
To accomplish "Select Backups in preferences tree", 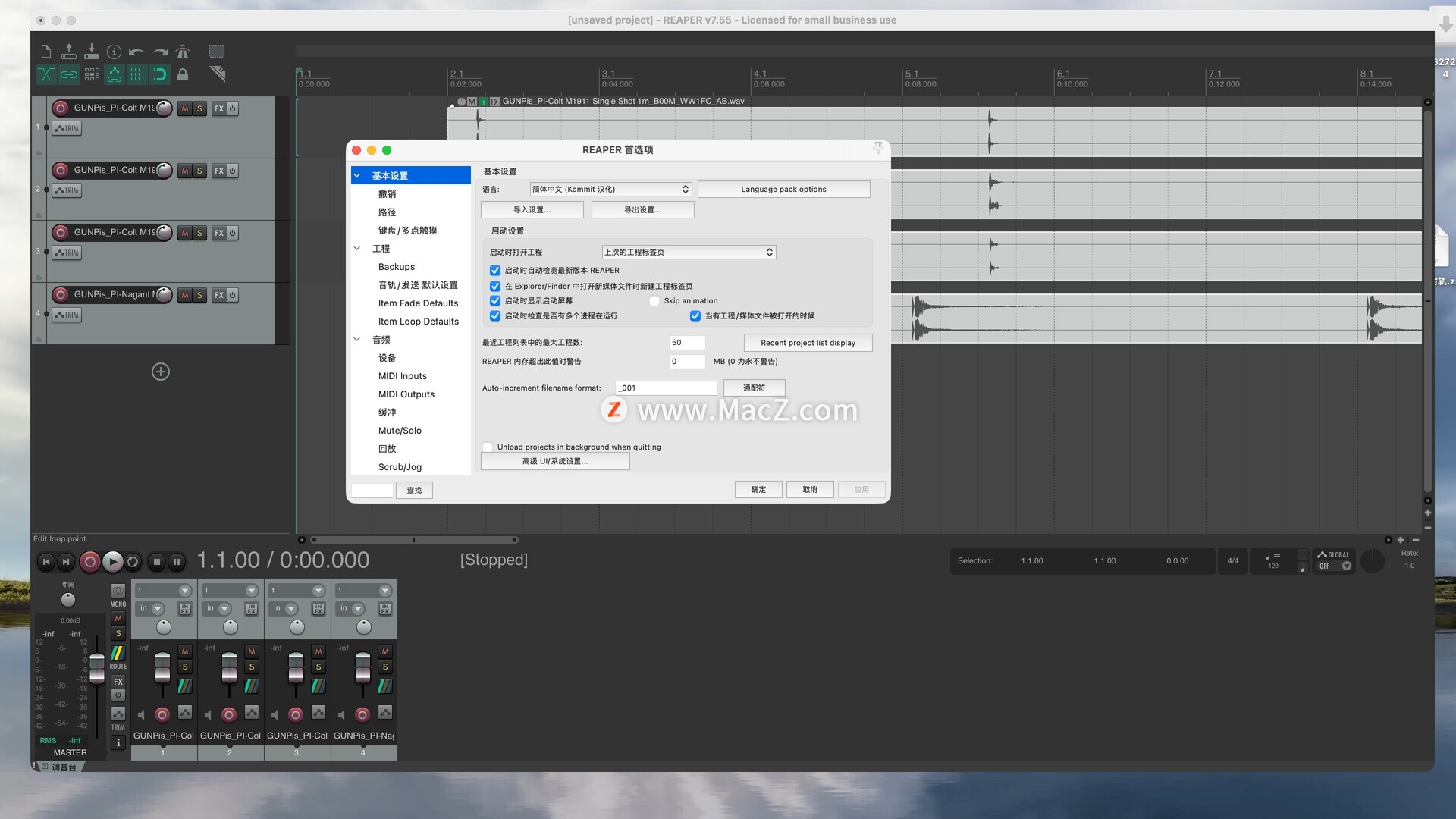I will [x=396, y=267].
